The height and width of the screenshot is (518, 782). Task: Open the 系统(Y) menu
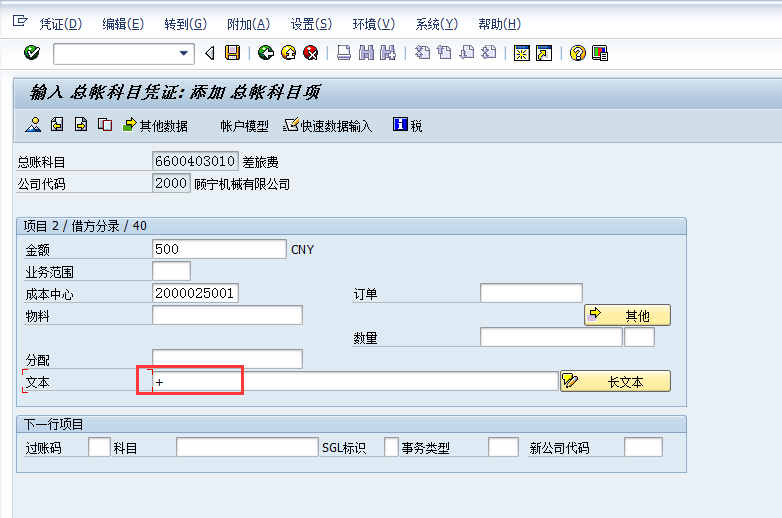pos(436,24)
